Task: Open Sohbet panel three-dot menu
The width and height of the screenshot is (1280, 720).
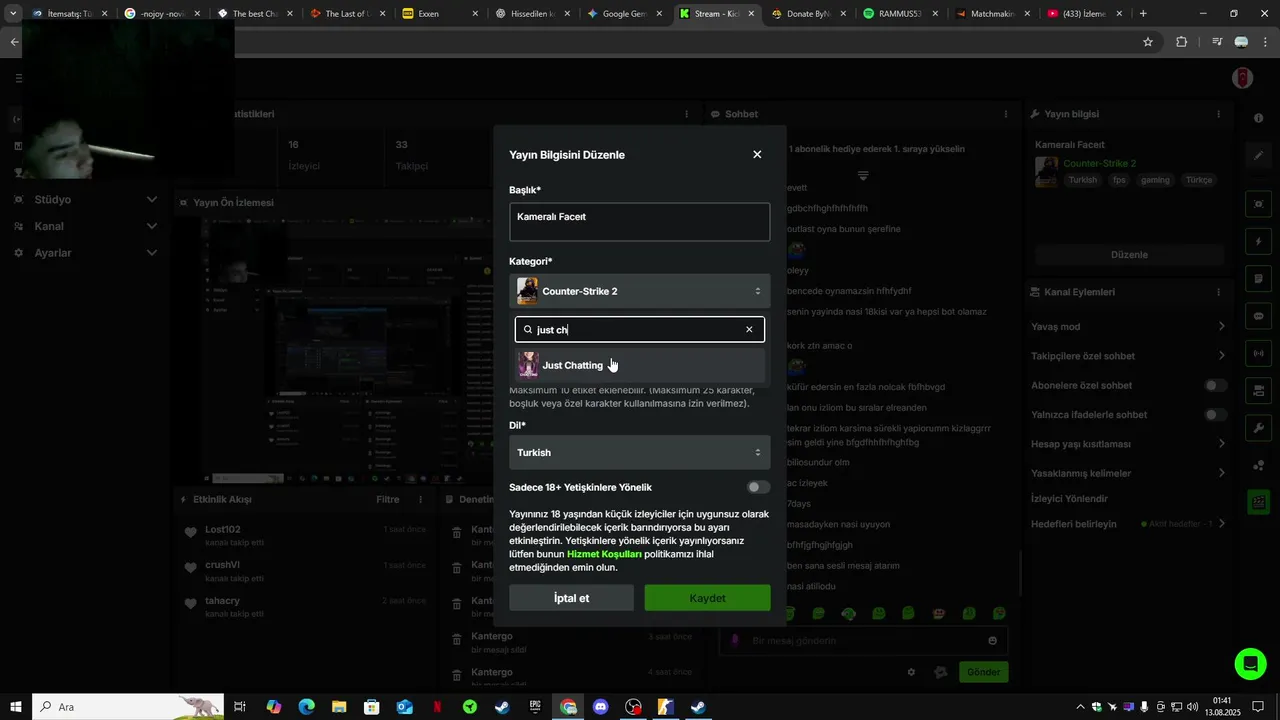Action: tap(1005, 114)
